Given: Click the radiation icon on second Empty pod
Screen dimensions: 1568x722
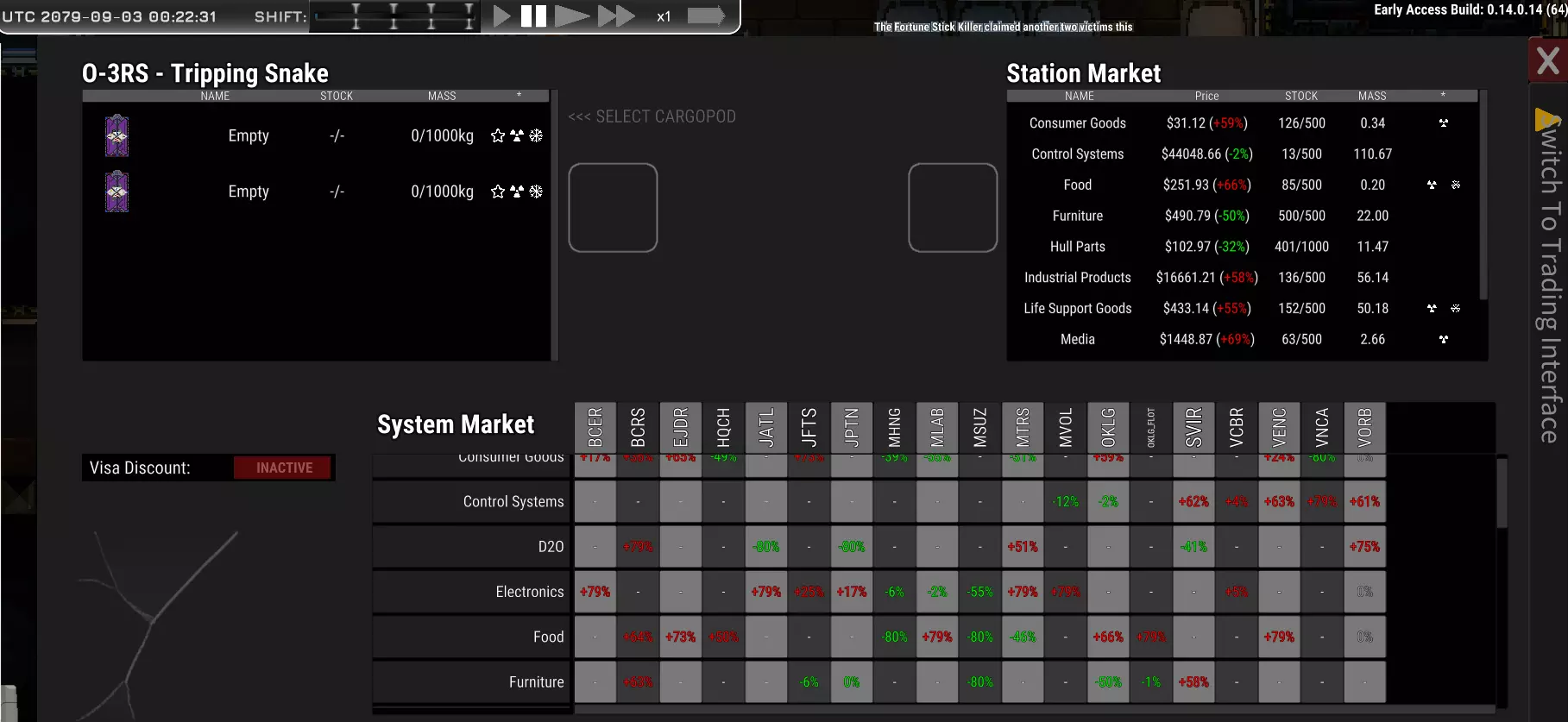Looking at the screenshot, I should pyautogui.click(x=517, y=191).
